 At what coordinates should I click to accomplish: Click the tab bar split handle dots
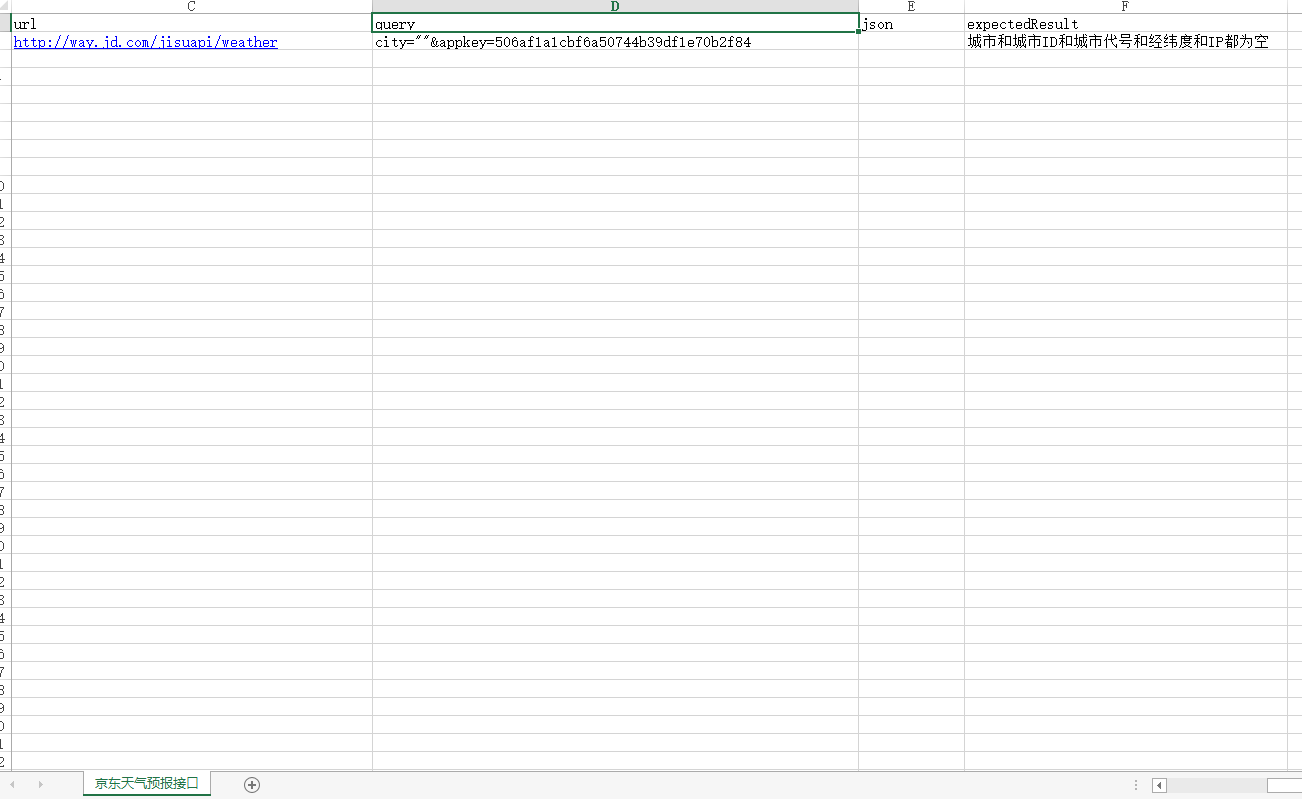coord(1136,785)
